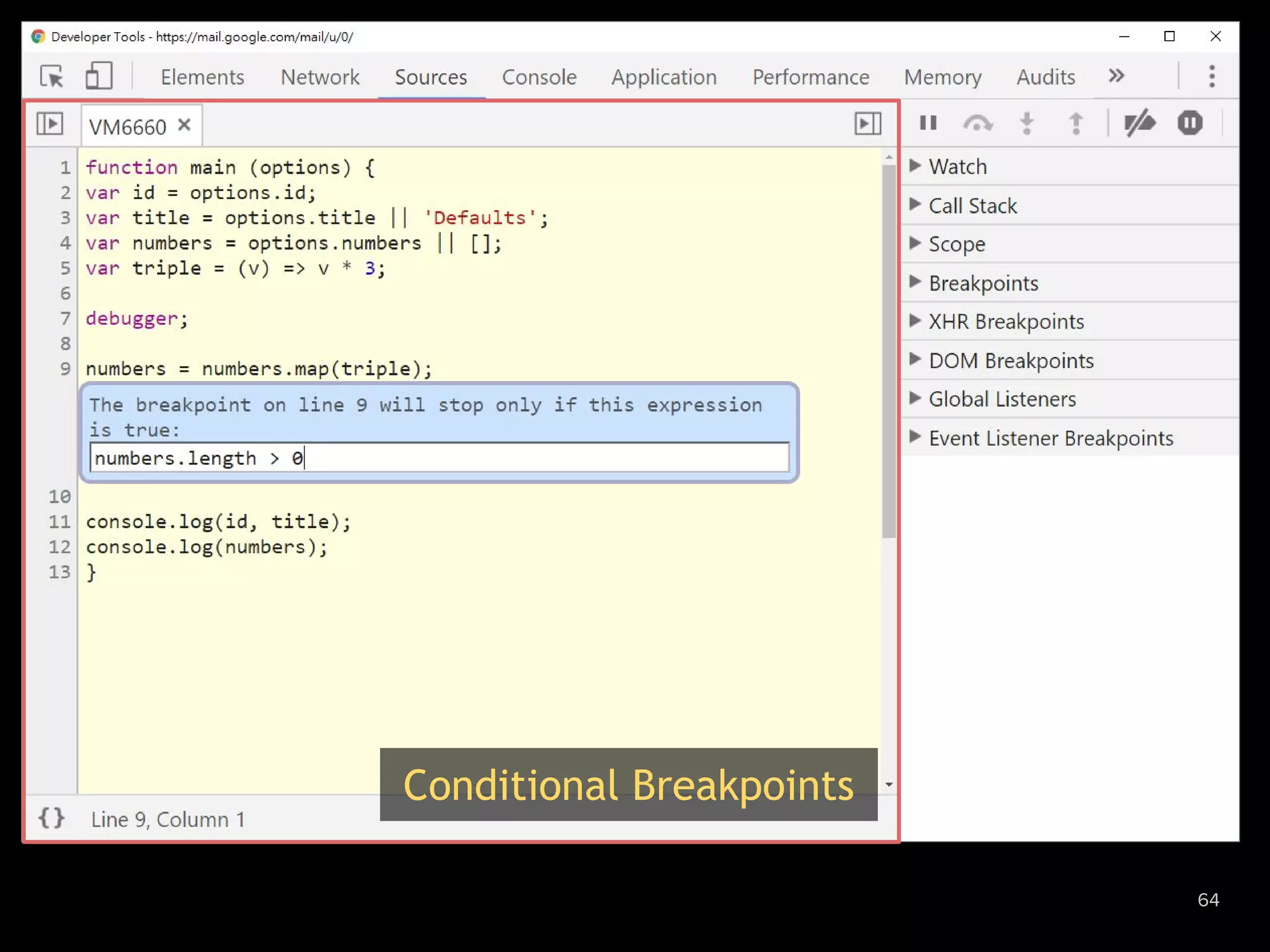Open the Application tab
Viewport: 1270px width, 952px height.
pyautogui.click(x=664, y=77)
